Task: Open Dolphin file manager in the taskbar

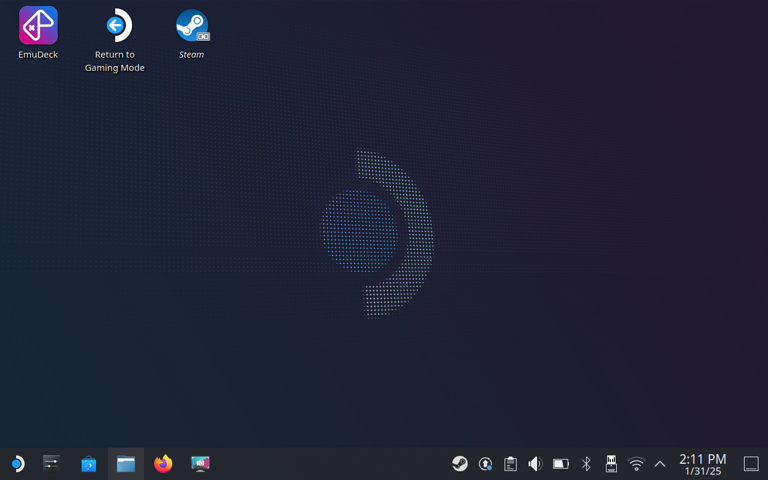Action: click(126, 464)
